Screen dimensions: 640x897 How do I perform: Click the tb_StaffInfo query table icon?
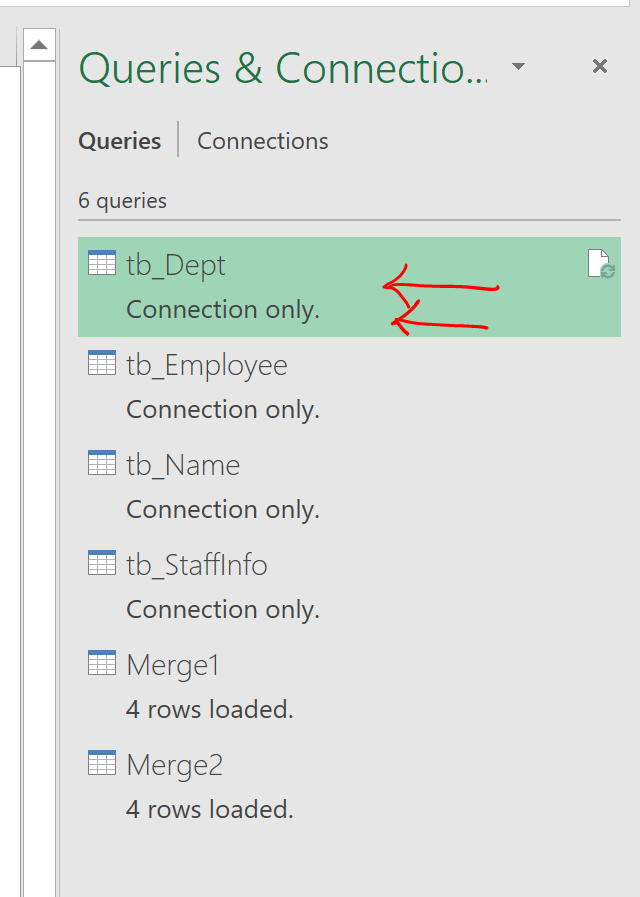(102, 564)
